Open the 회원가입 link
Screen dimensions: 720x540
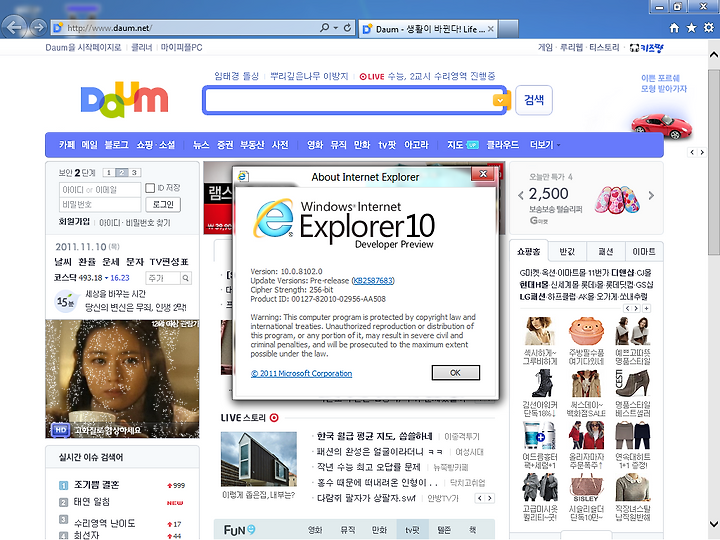74,222
